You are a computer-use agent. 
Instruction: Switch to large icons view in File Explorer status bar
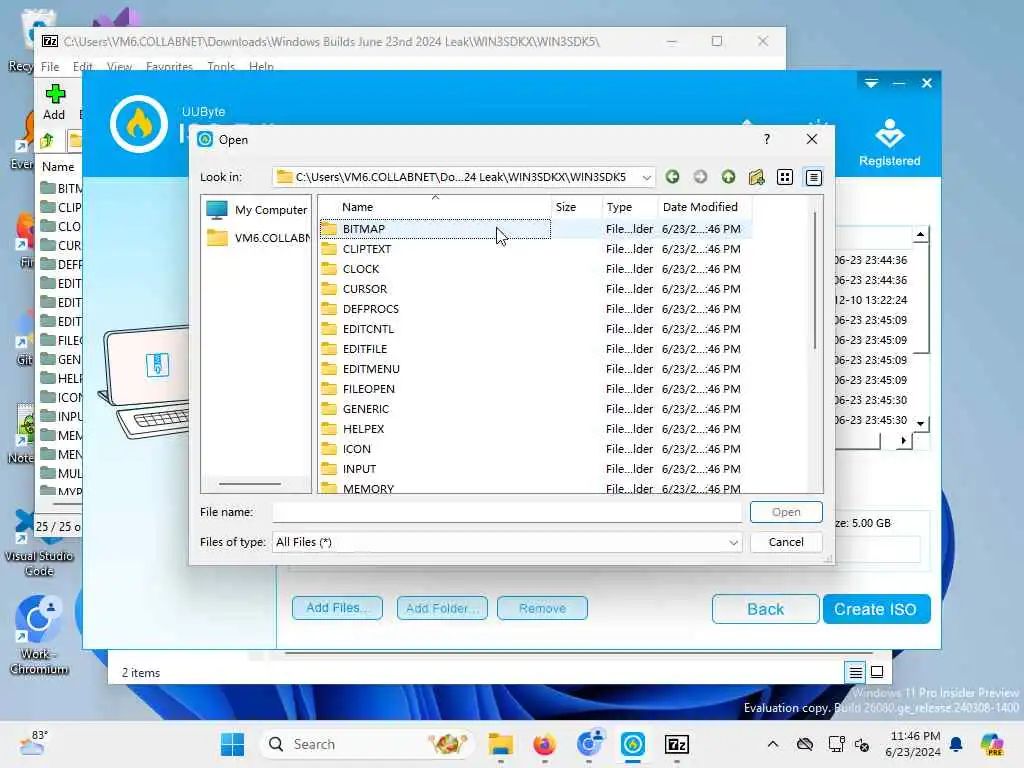(x=877, y=672)
